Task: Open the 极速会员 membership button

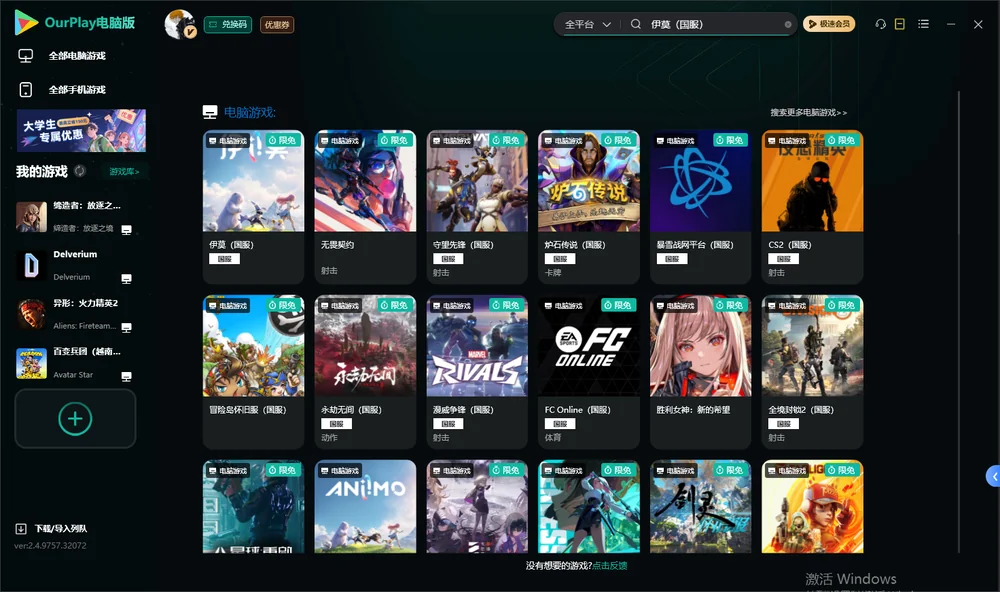Action: click(829, 24)
